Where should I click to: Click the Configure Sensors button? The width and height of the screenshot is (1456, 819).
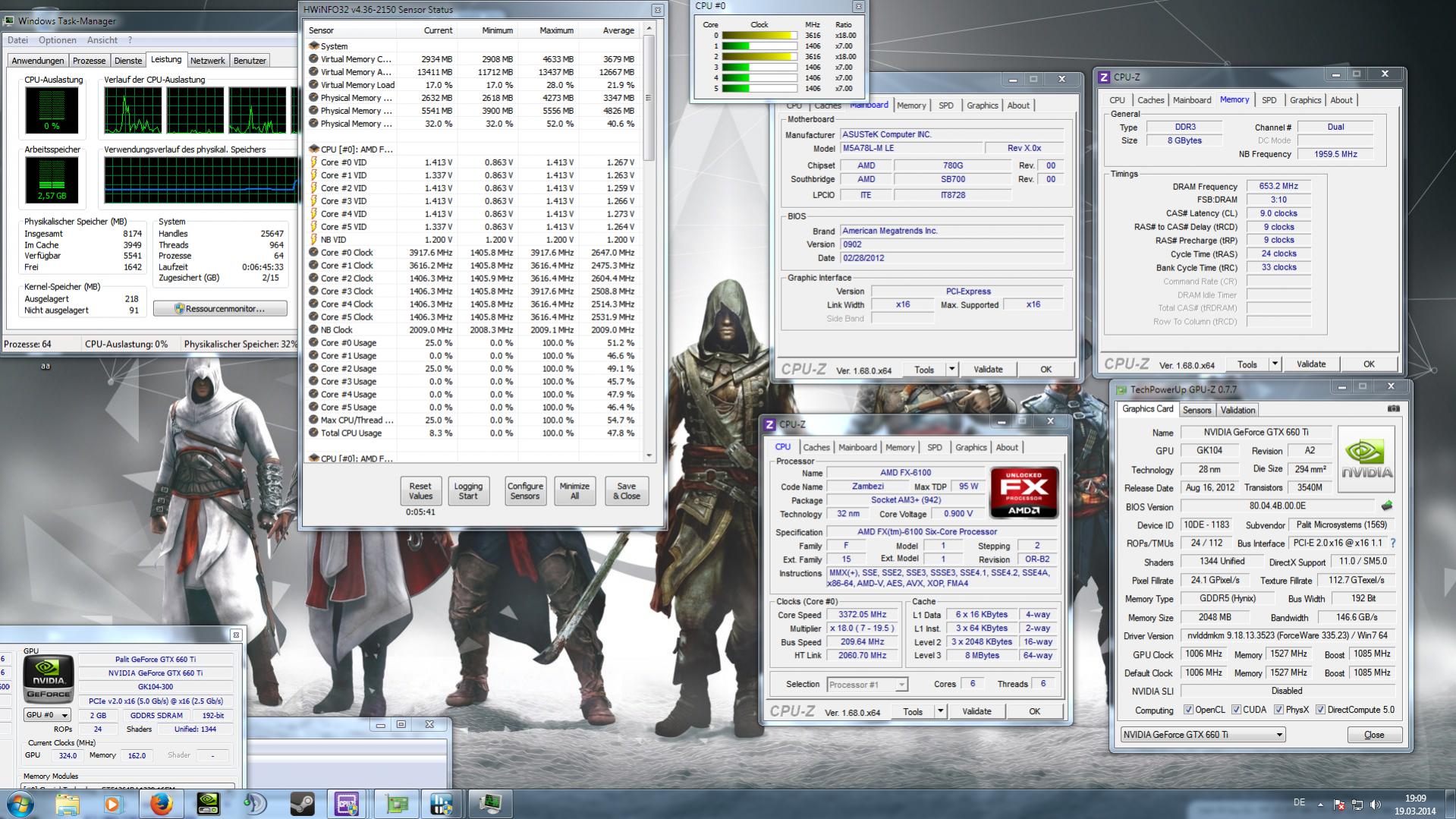coord(525,491)
